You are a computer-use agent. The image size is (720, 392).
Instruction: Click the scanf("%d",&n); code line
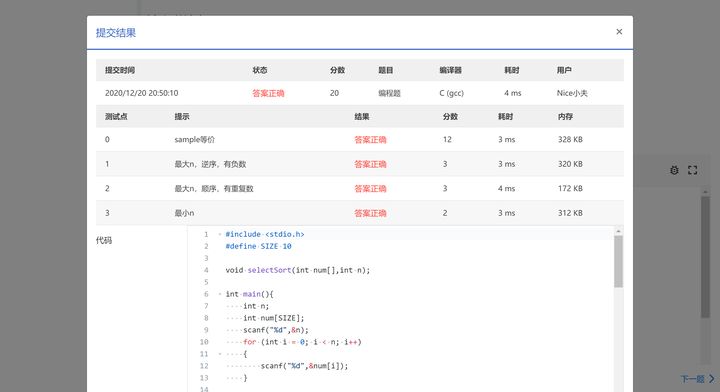point(276,330)
